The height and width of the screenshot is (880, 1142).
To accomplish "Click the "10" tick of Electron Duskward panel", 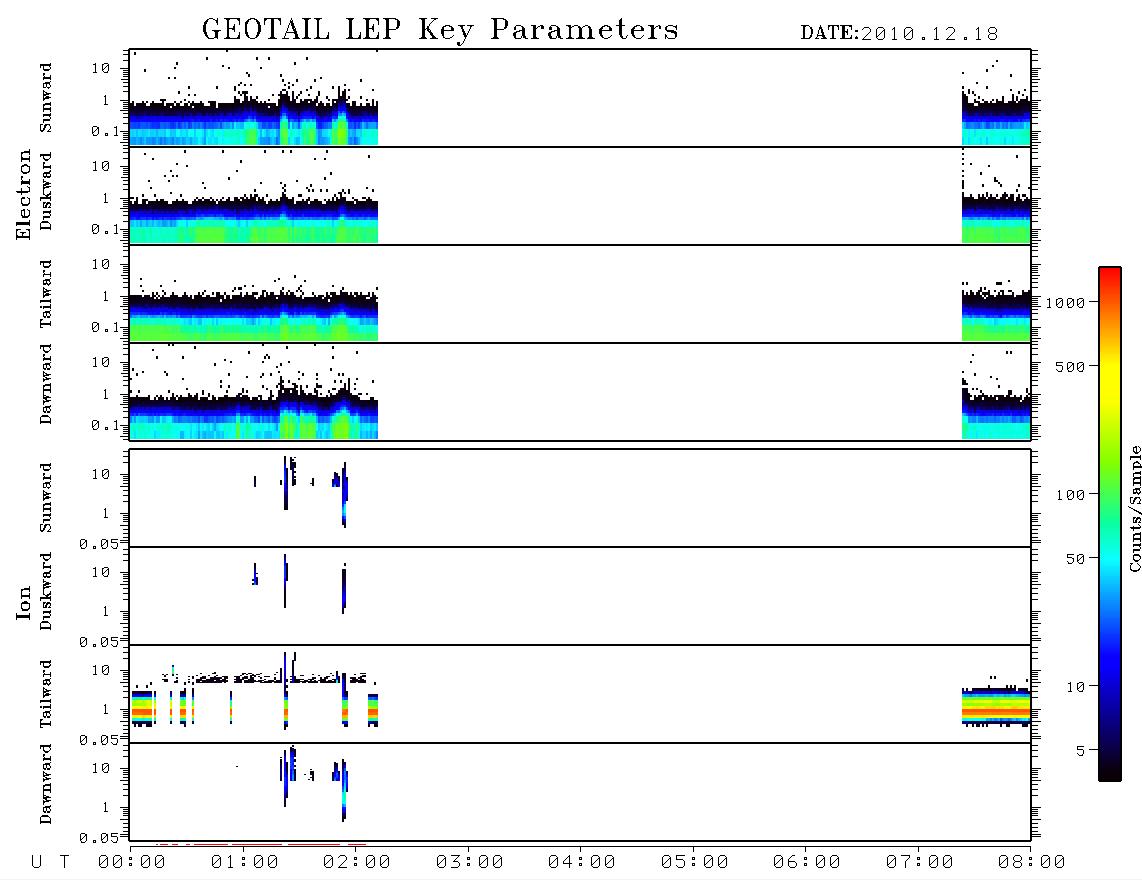I will pyautogui.click(x=101, y=166).
